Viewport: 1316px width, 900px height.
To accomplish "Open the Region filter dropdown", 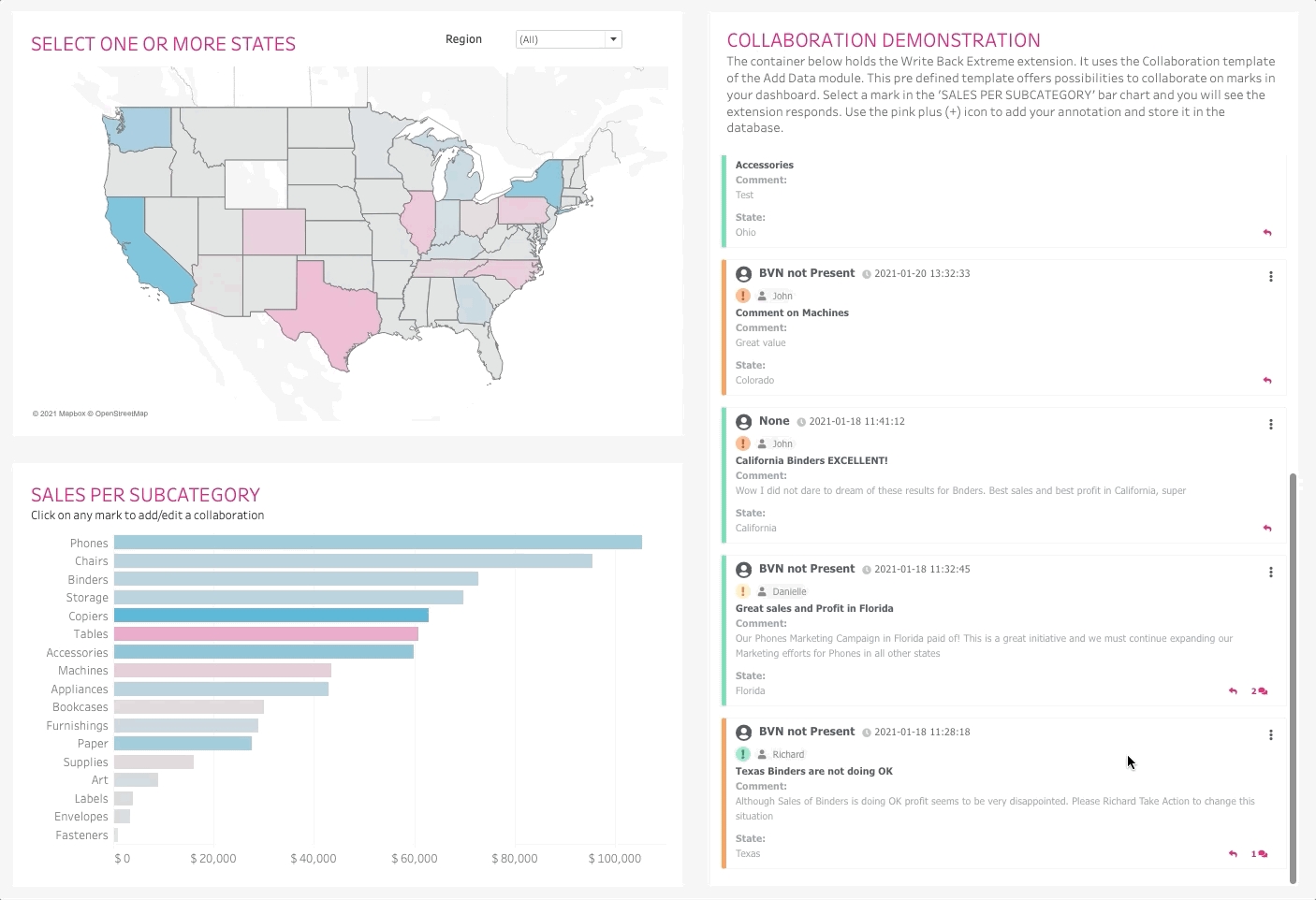I will pyautogui.click(x=613, y=39).
